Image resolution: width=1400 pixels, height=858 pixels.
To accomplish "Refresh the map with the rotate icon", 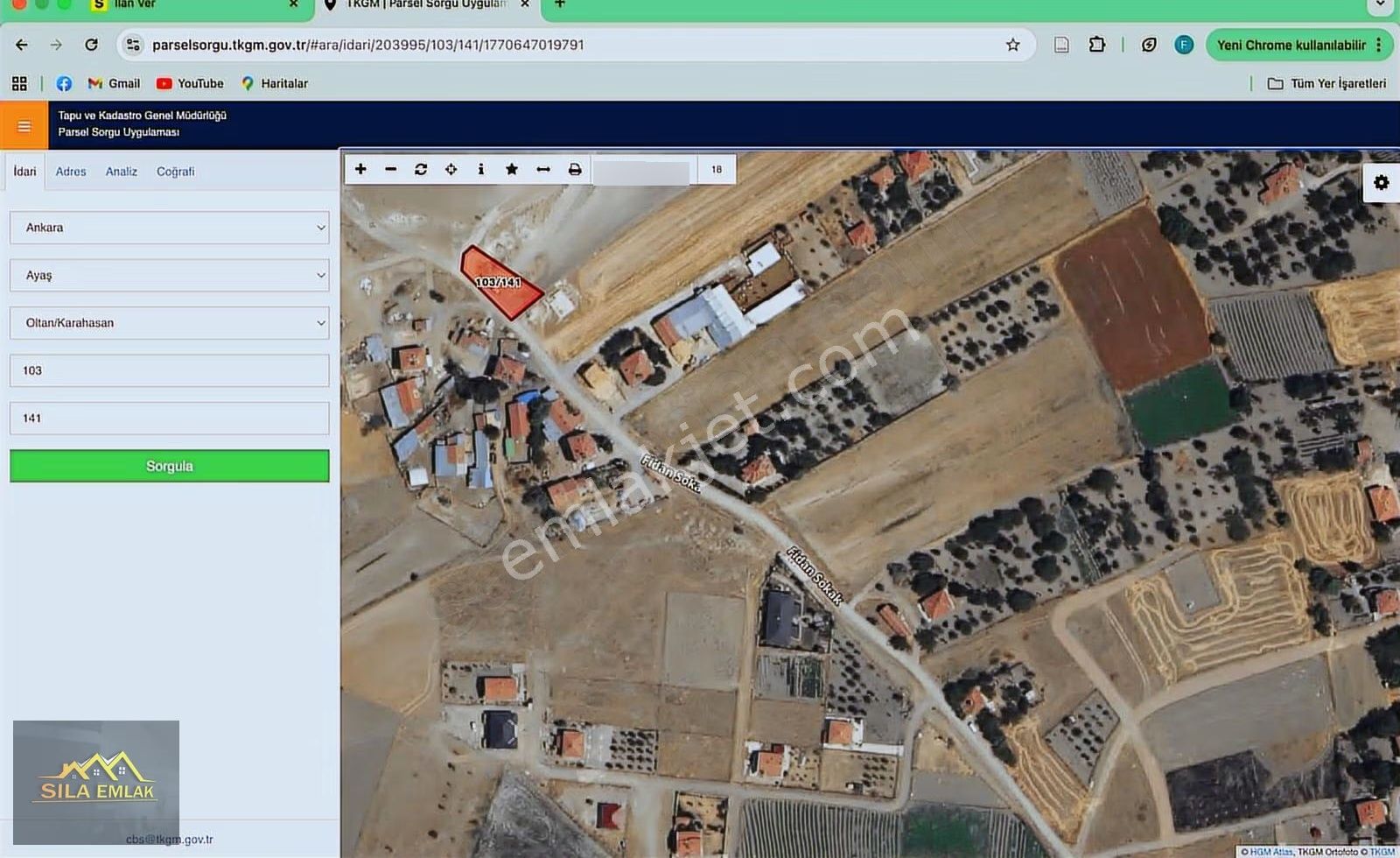I will coord(421,169).
